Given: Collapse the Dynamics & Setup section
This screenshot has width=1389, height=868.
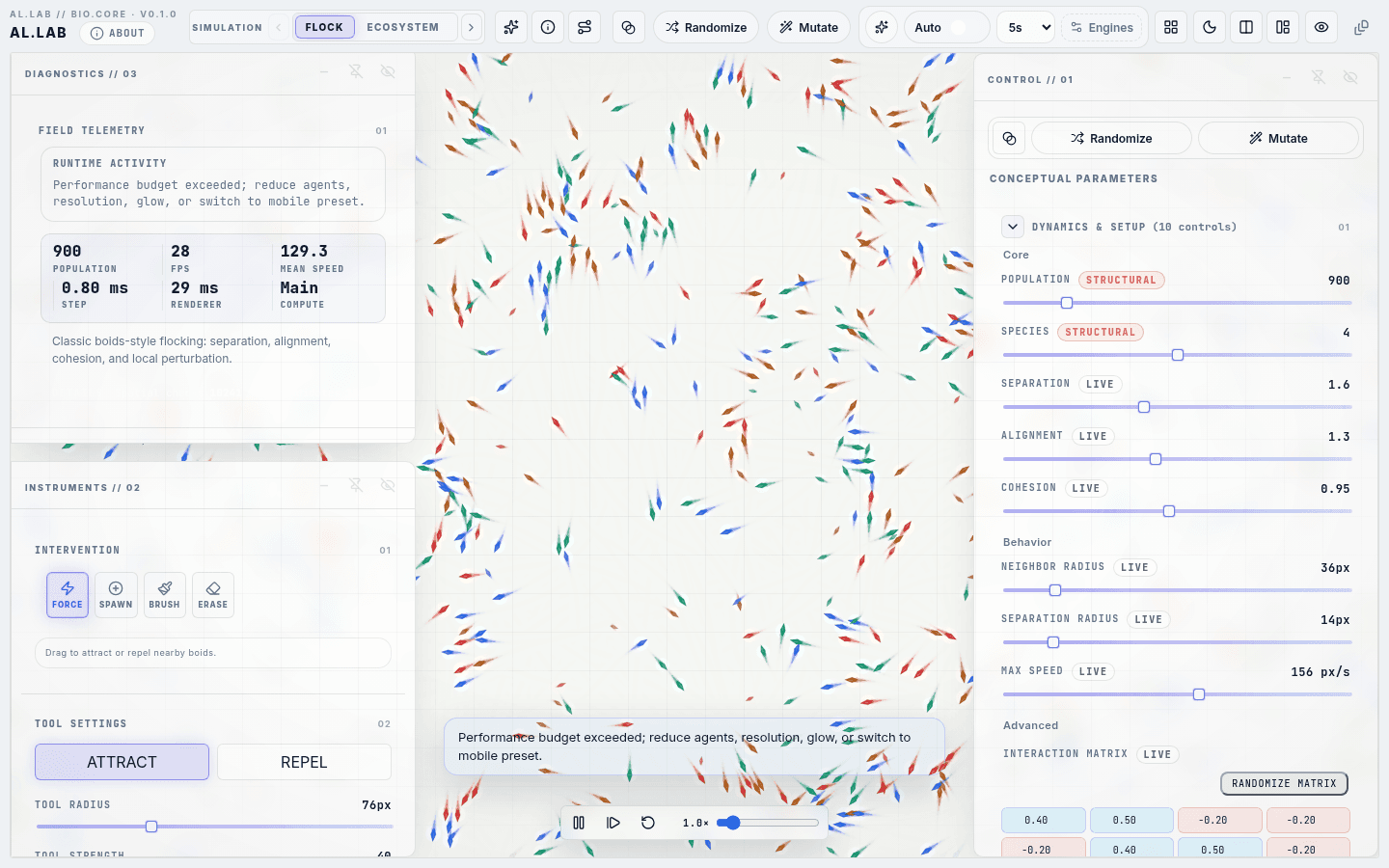Looking at the screenshot, I should (1013, 227).
